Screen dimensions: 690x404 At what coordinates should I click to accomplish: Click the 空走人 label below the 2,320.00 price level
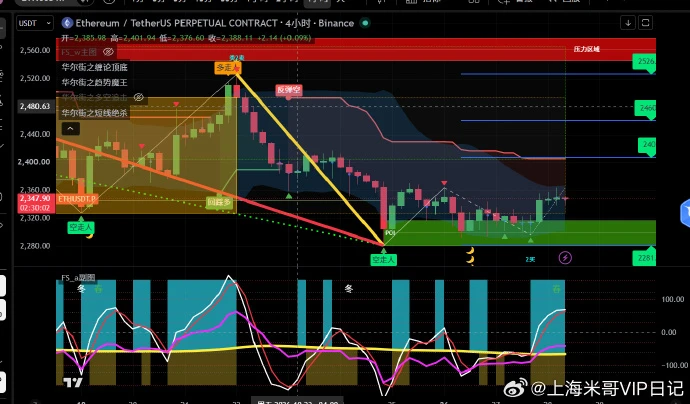coord(81,227)
